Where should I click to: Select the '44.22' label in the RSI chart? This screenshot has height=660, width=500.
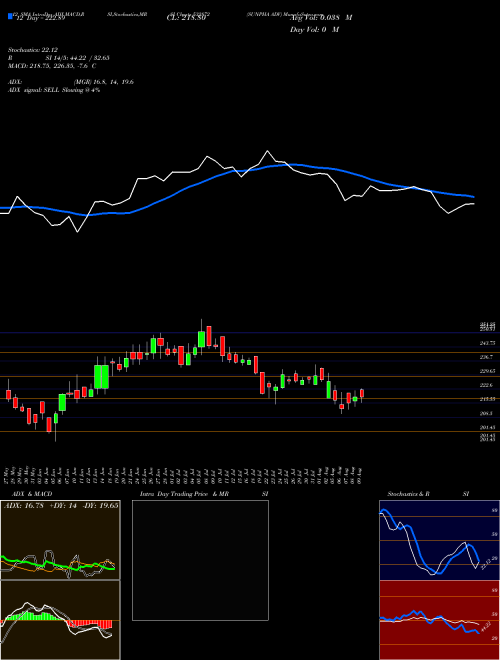[x=487, y=628]
